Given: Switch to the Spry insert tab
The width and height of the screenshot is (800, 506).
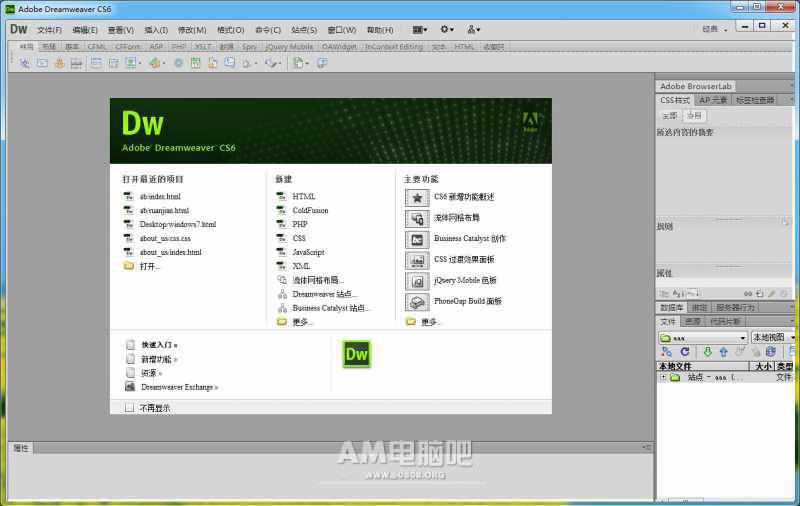Looking at the screenshot, I should tap(249, 46).
